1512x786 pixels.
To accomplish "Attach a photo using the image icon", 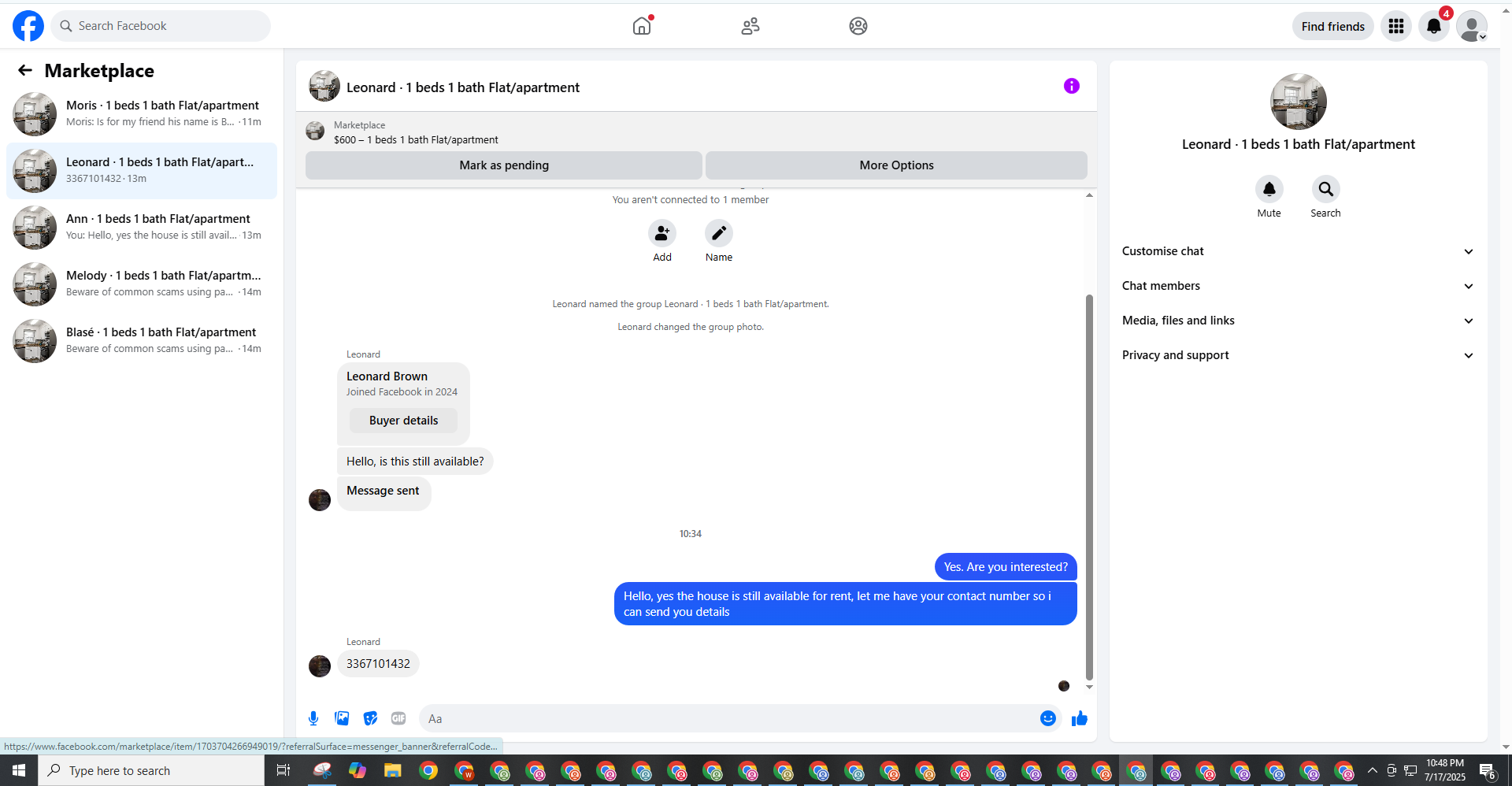I will 342,718.
